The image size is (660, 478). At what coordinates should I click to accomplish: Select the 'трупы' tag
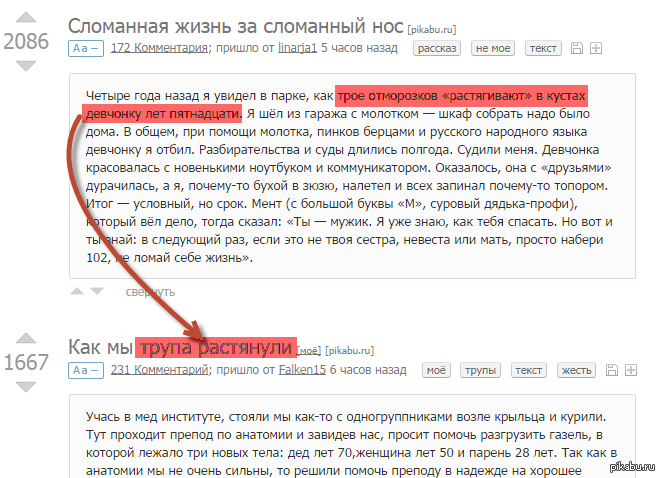481,371
